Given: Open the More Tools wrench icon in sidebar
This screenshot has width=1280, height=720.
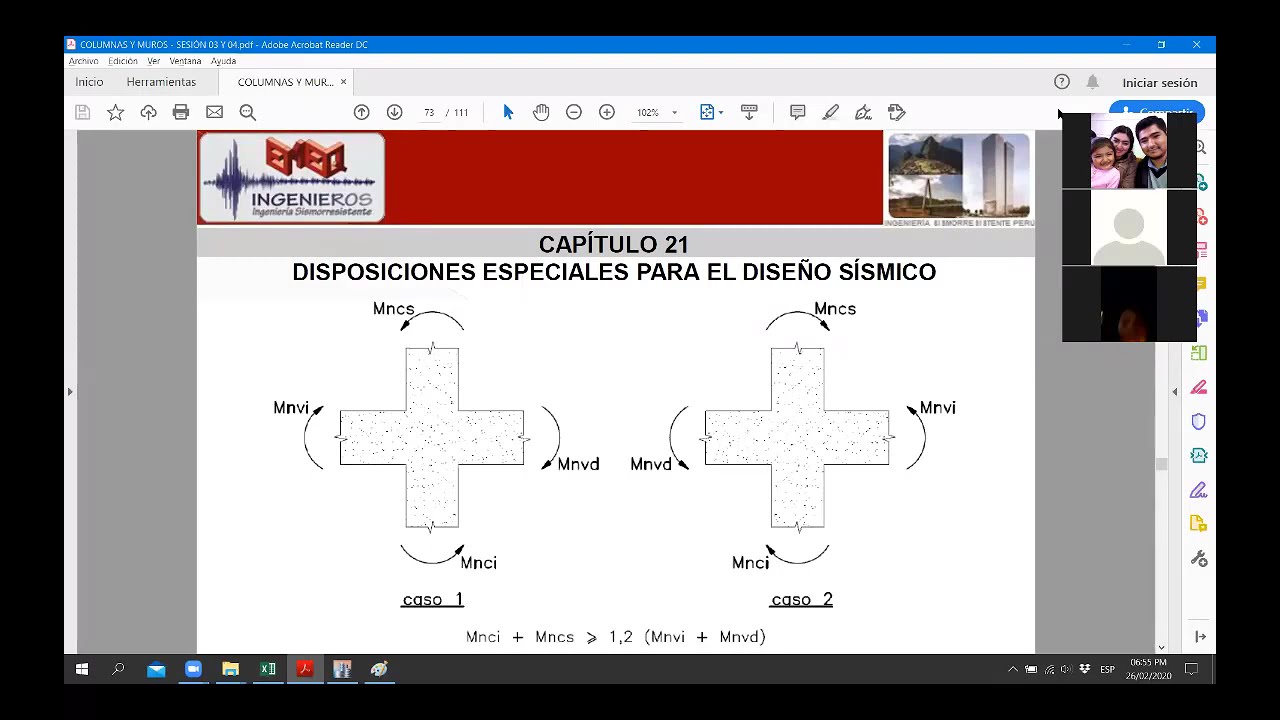Looking at the screenshot, I should coord(1199,559).
